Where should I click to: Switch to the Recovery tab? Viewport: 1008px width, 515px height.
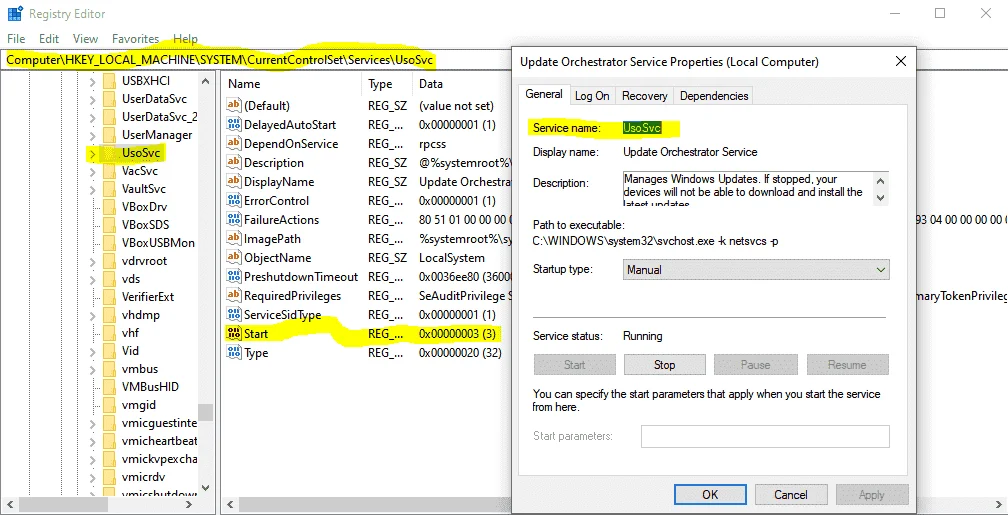coord(644,96)
